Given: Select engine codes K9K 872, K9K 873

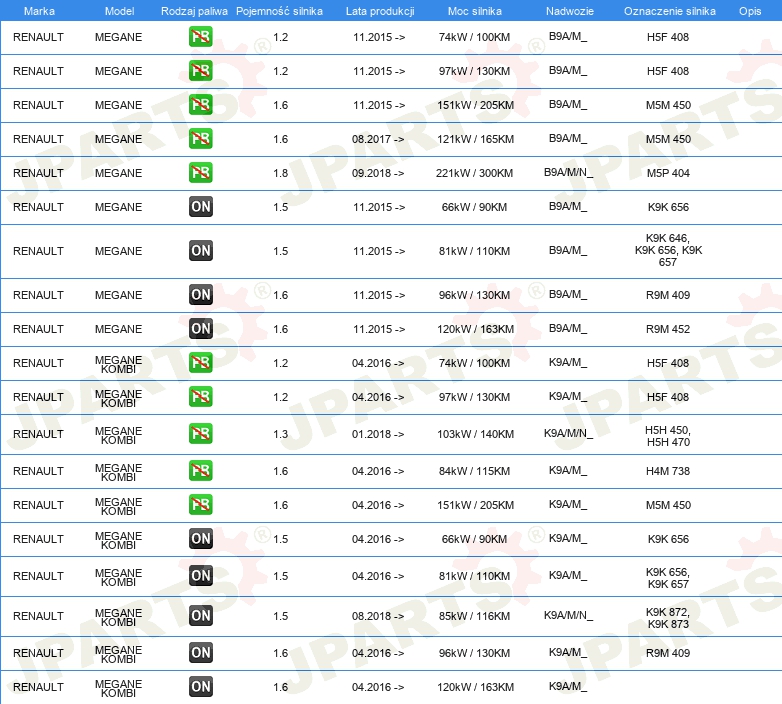Looking at the screenshot, I should 668,618.
